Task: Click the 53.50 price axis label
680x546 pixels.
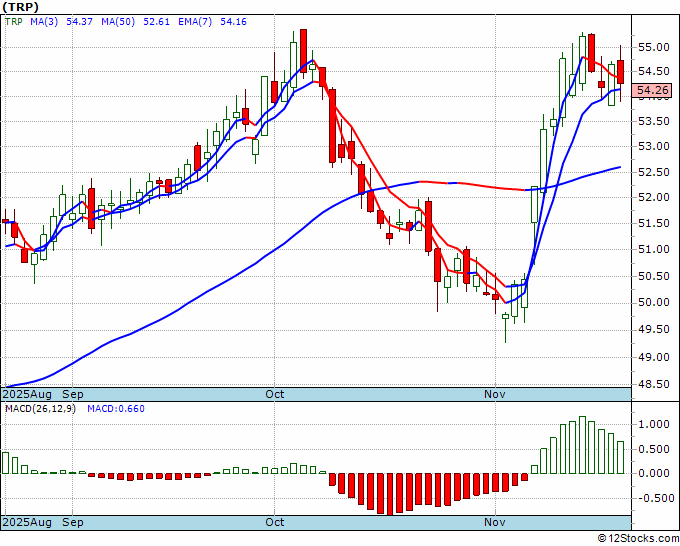Action: coord(654,121)
